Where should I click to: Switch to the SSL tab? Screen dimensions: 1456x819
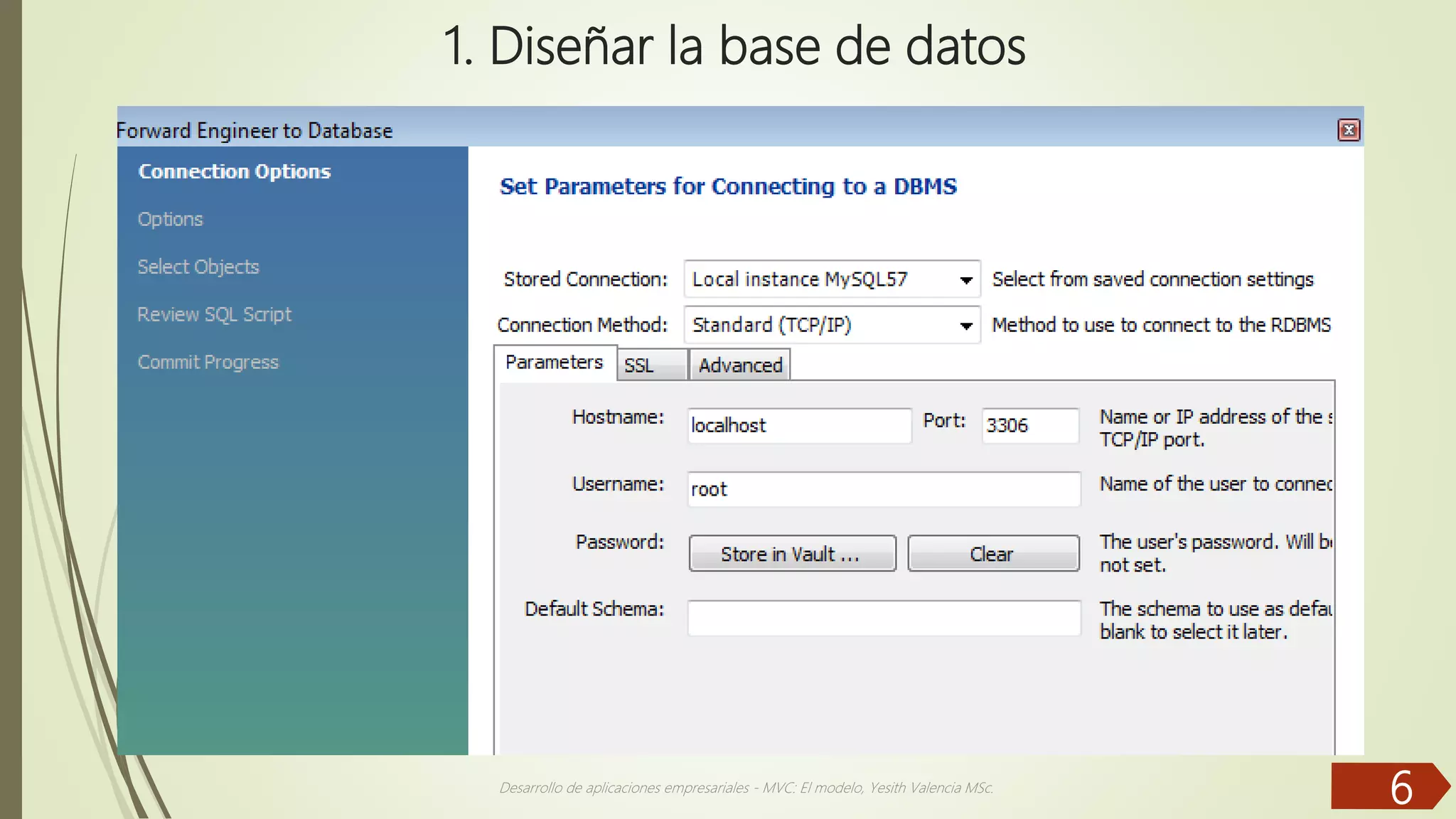coord(651,365)
